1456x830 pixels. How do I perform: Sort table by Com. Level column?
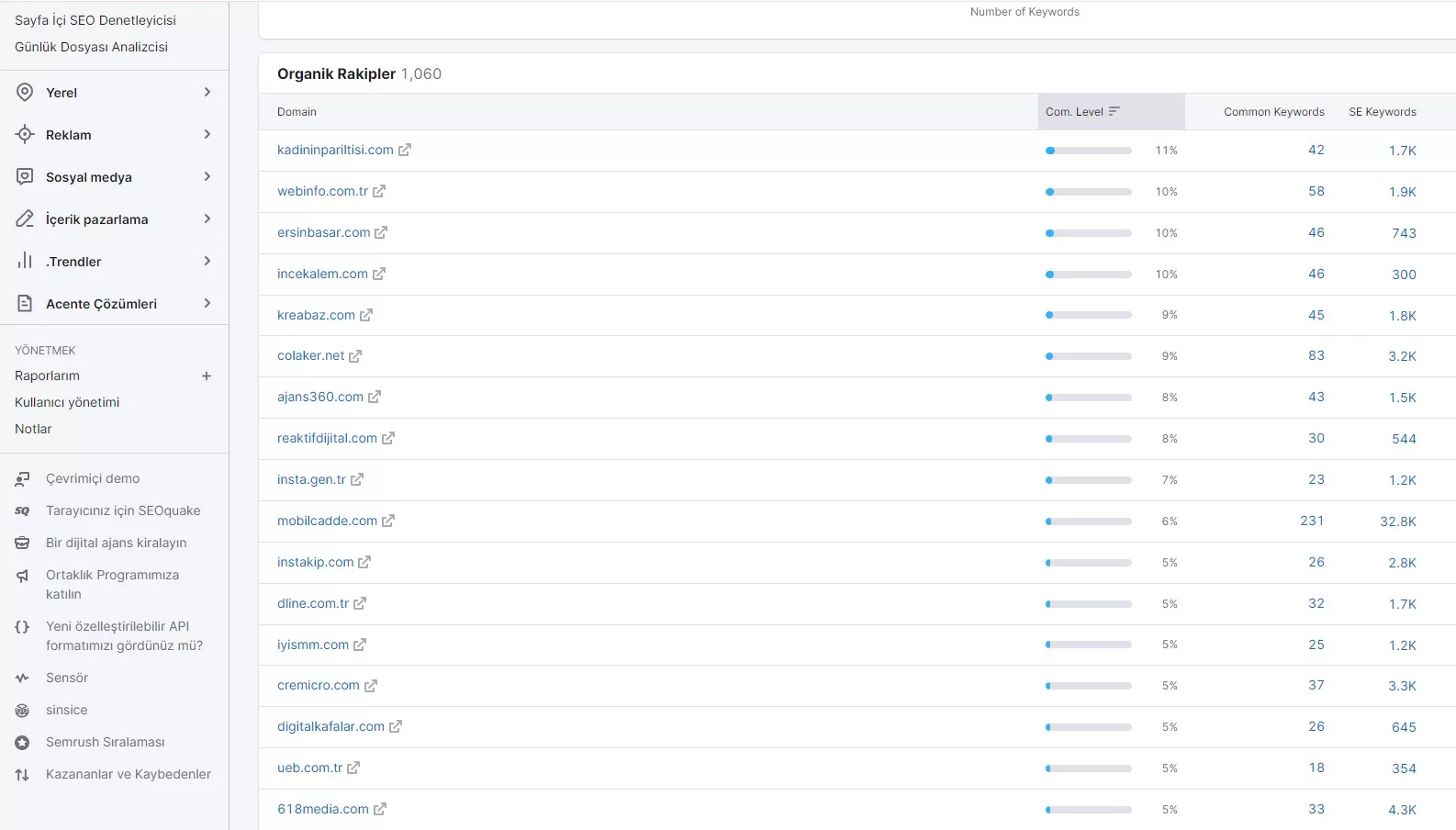click(1111, 112)
